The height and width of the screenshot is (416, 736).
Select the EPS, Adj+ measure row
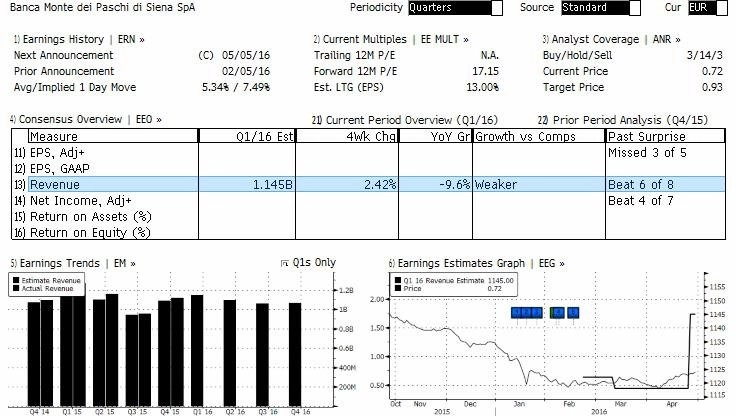[x=368, y=153]
